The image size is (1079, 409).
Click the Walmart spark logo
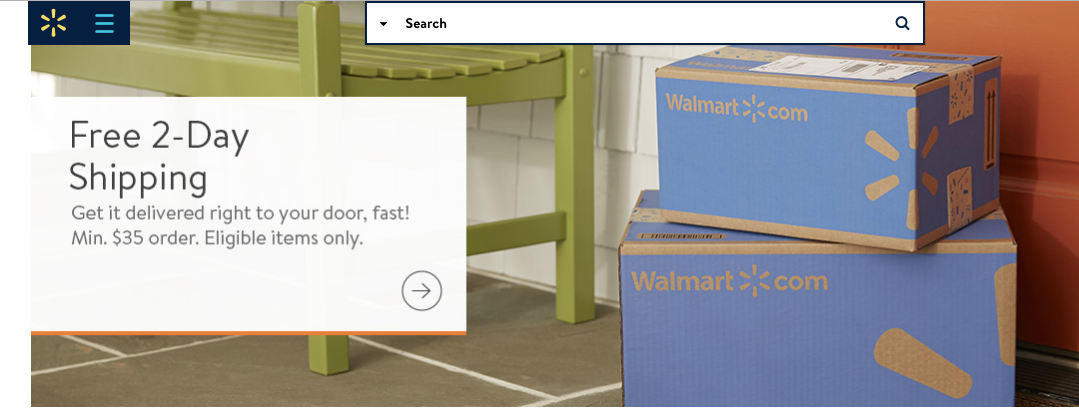[x=53, y=23]
